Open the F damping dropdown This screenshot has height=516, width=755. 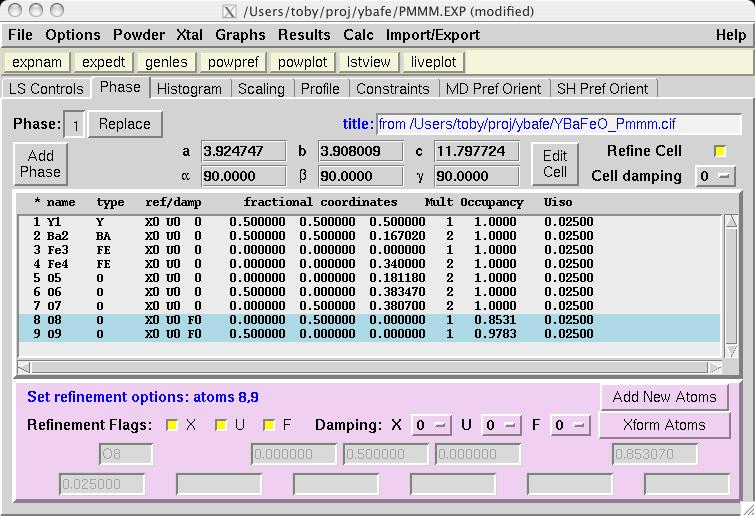(570, 425)
